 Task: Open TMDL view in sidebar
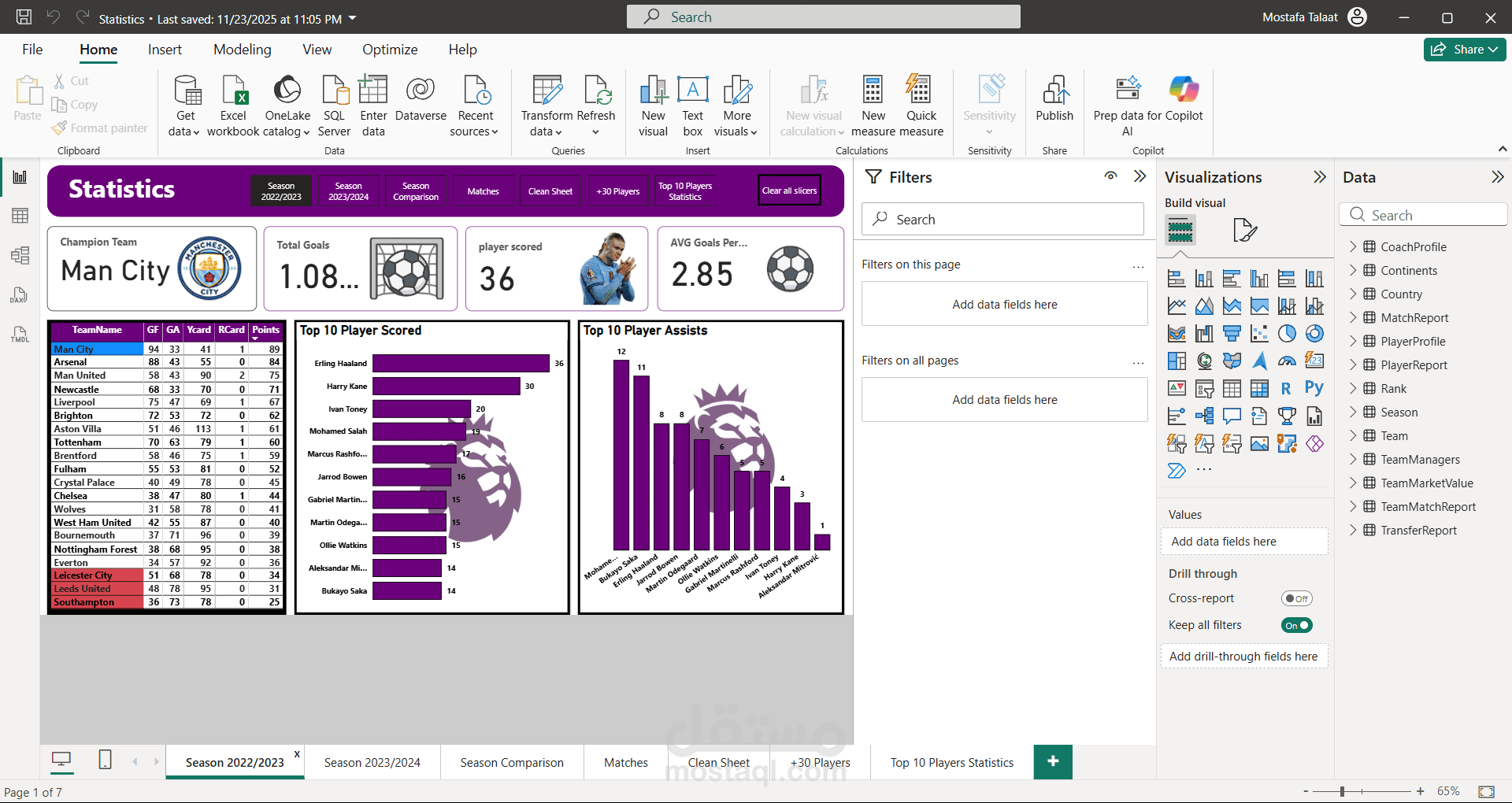tap(20, 335)
